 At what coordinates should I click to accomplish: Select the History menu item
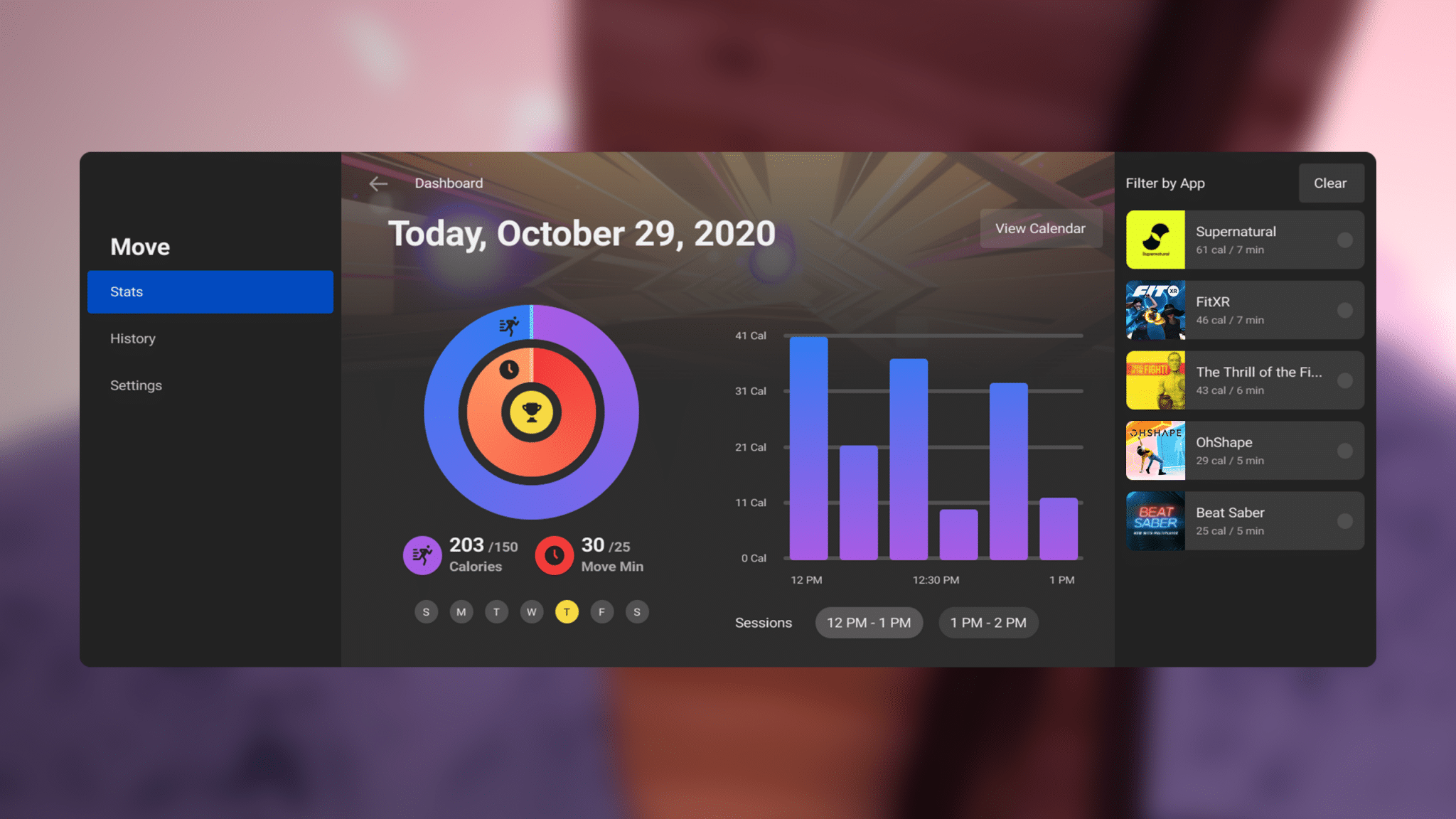133,338
